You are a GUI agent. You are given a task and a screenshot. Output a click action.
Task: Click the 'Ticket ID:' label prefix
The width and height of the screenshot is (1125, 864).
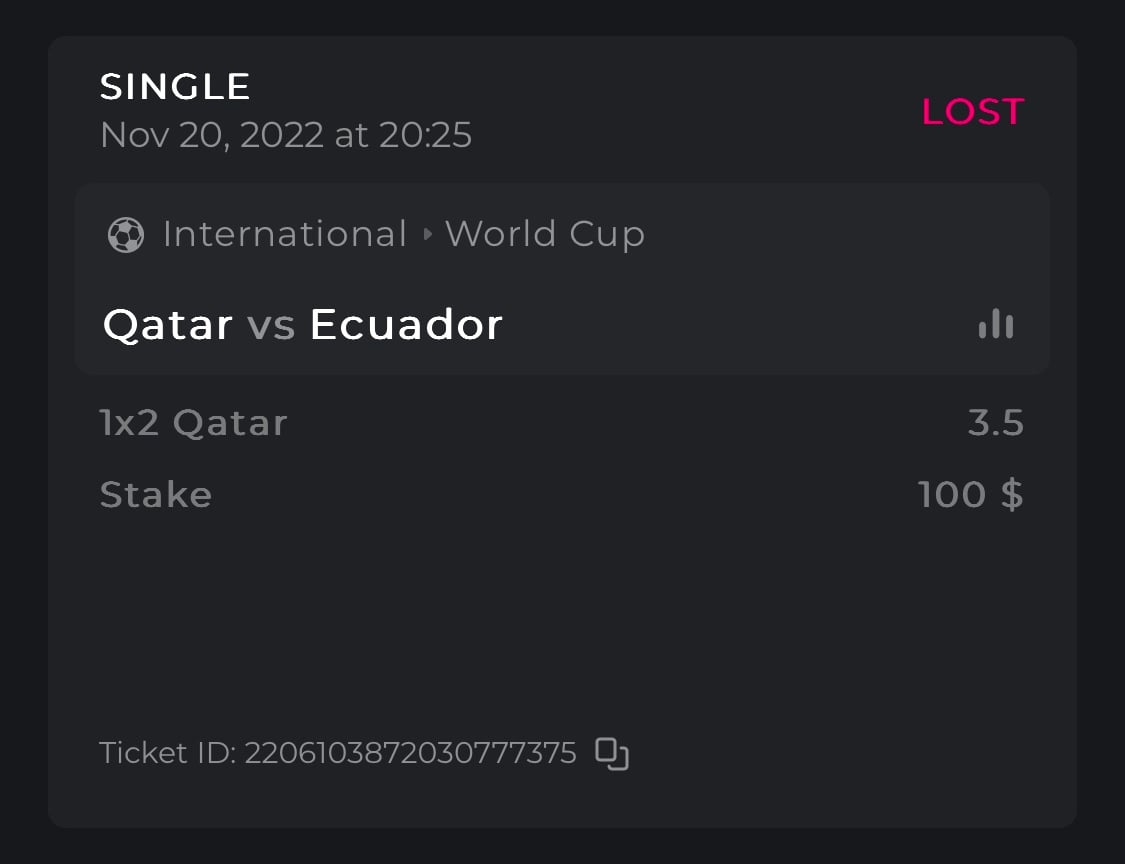[168, 753]
